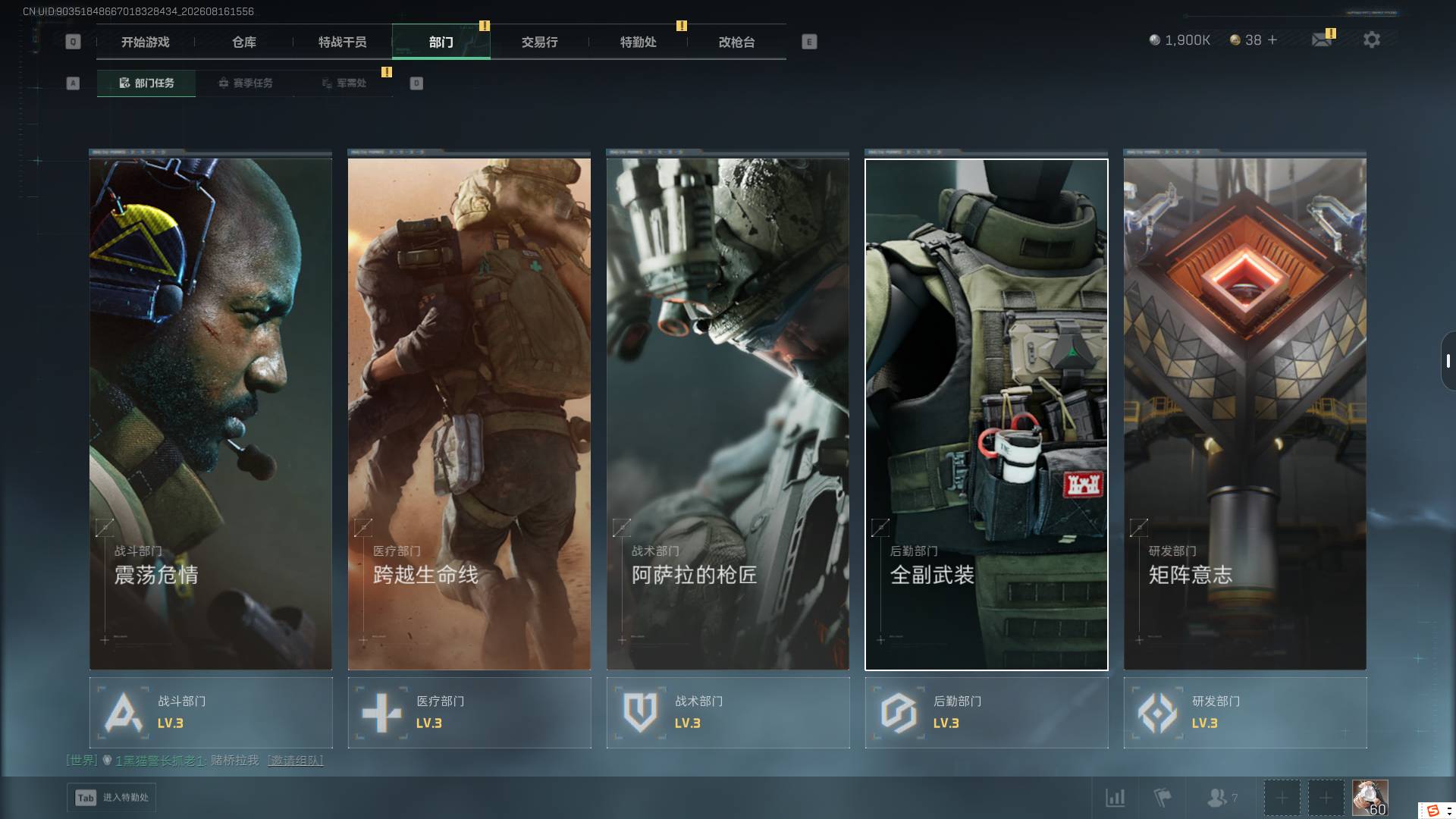This screenshot has height=819, width=1456.
Task: Add teammate in second empty plus slot
Action: [x=1326, y=799]
